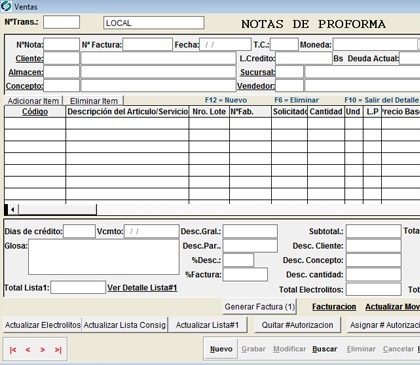Screen dimensions: 420x365
Task: Click the Fecha date field
Action: [x=225, y=44]
